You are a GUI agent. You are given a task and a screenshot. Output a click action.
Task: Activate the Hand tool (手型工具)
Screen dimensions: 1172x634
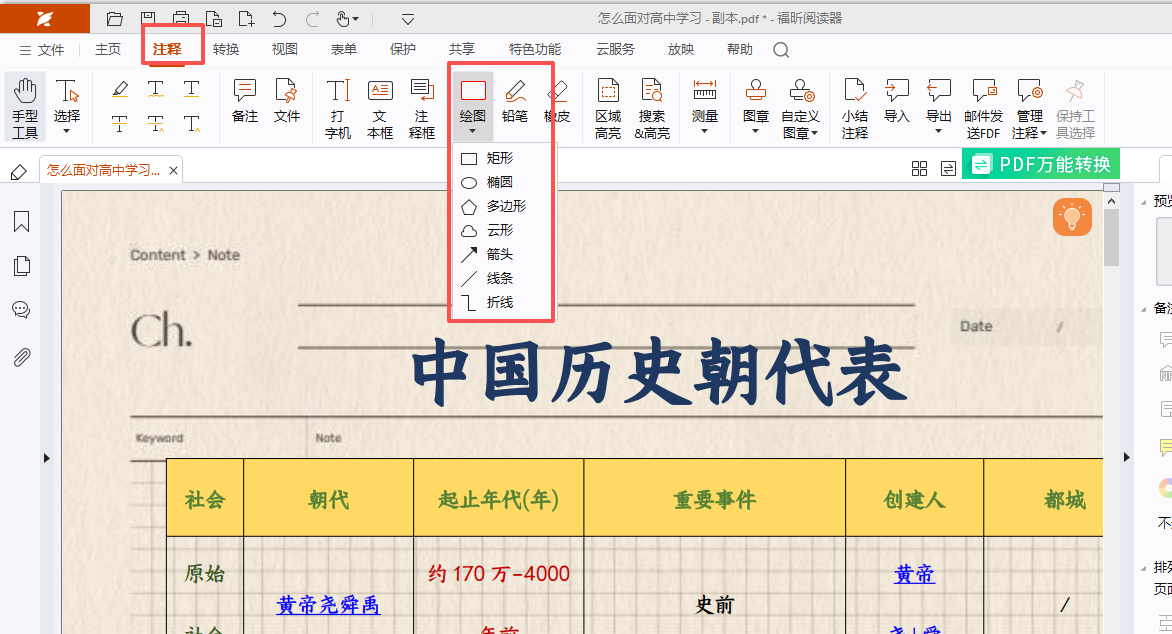coord(25,107)
